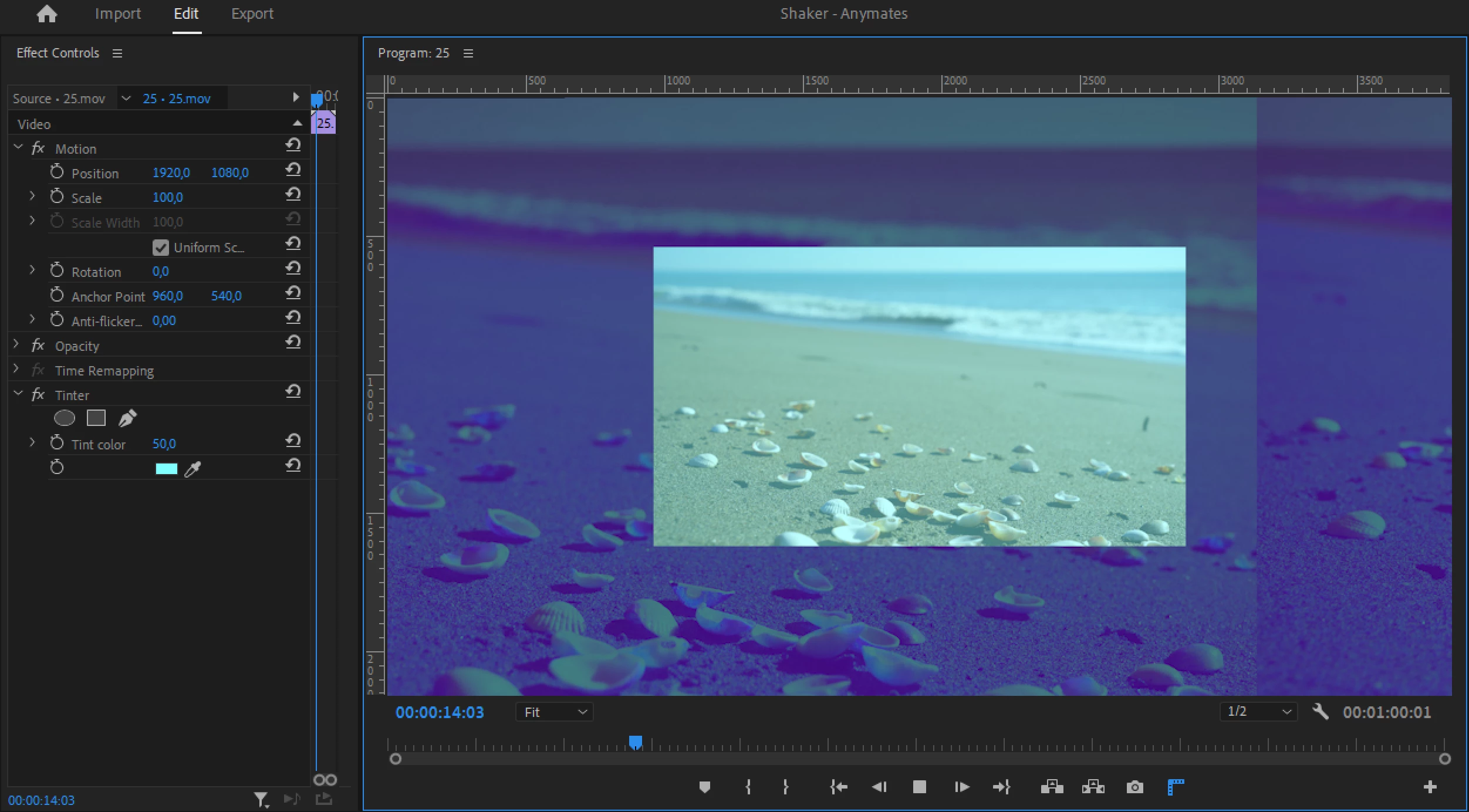The height and width of the screenshot is (812, 1469).
Task: Click the Add Marker button
Action: pos(705,787)
